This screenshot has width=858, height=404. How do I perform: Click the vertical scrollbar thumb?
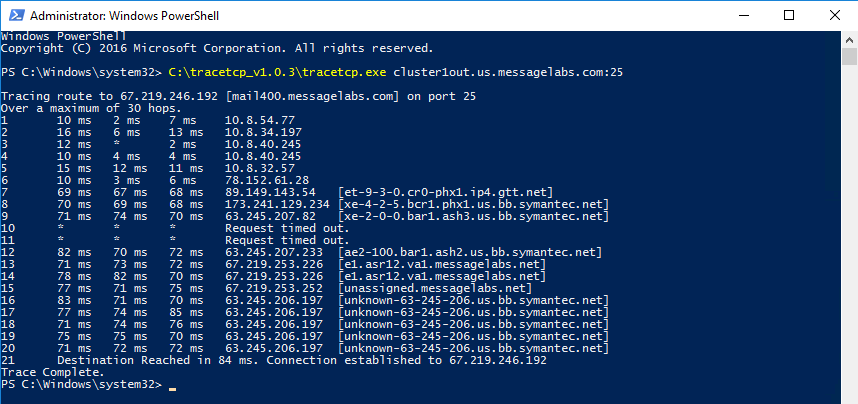849,57
